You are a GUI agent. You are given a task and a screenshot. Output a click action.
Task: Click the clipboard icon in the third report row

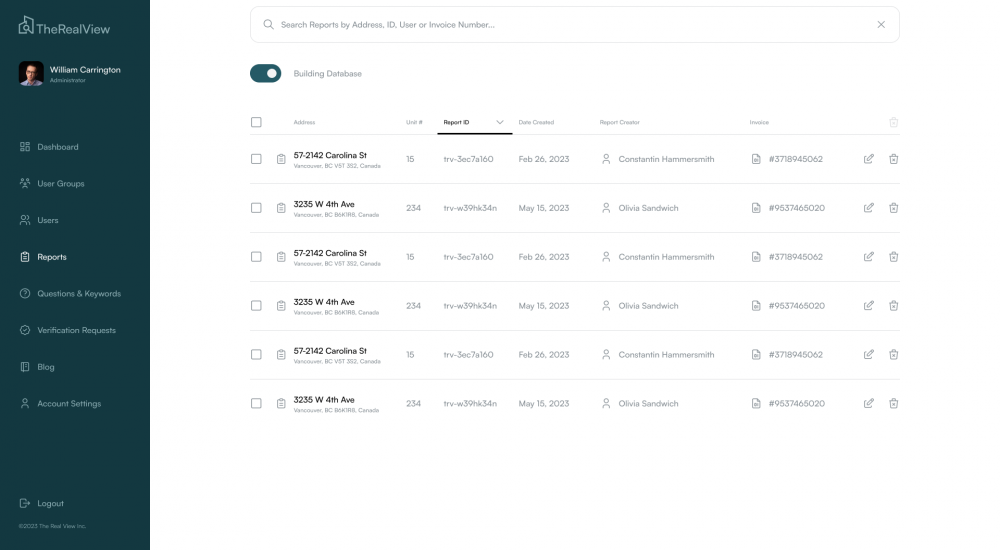281,257
